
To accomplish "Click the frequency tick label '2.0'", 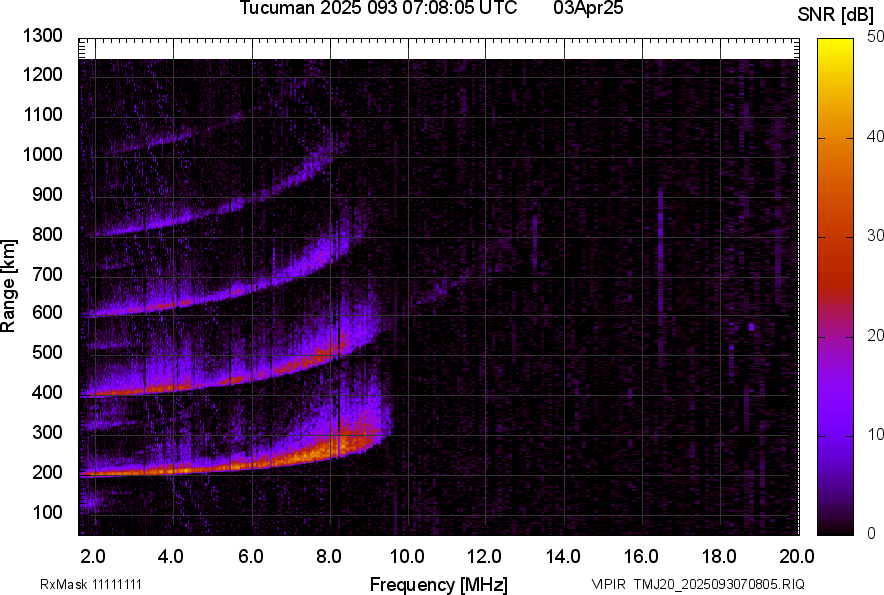I will (92, 557).
